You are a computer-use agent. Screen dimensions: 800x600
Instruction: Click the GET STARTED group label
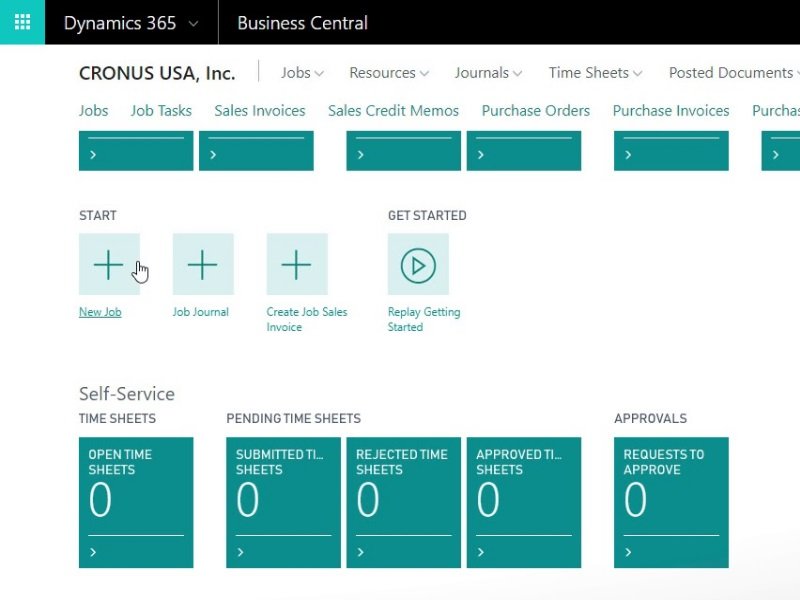coord(427,215)
